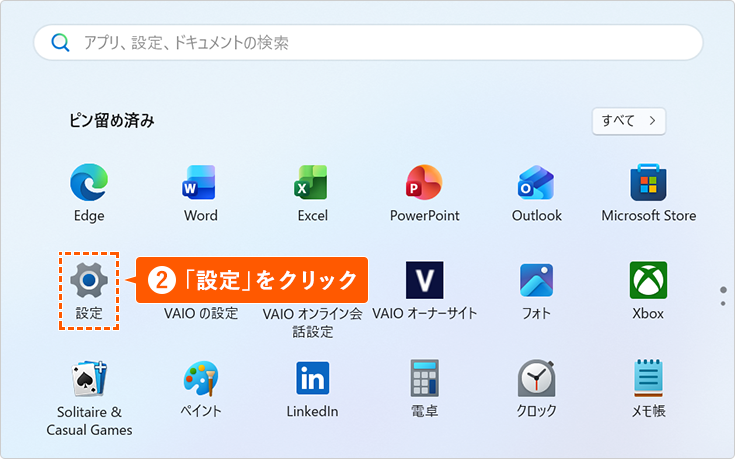Start Solitaire & Casual Games
Viewport: 735px width, 459px height.
pos(88,380)
